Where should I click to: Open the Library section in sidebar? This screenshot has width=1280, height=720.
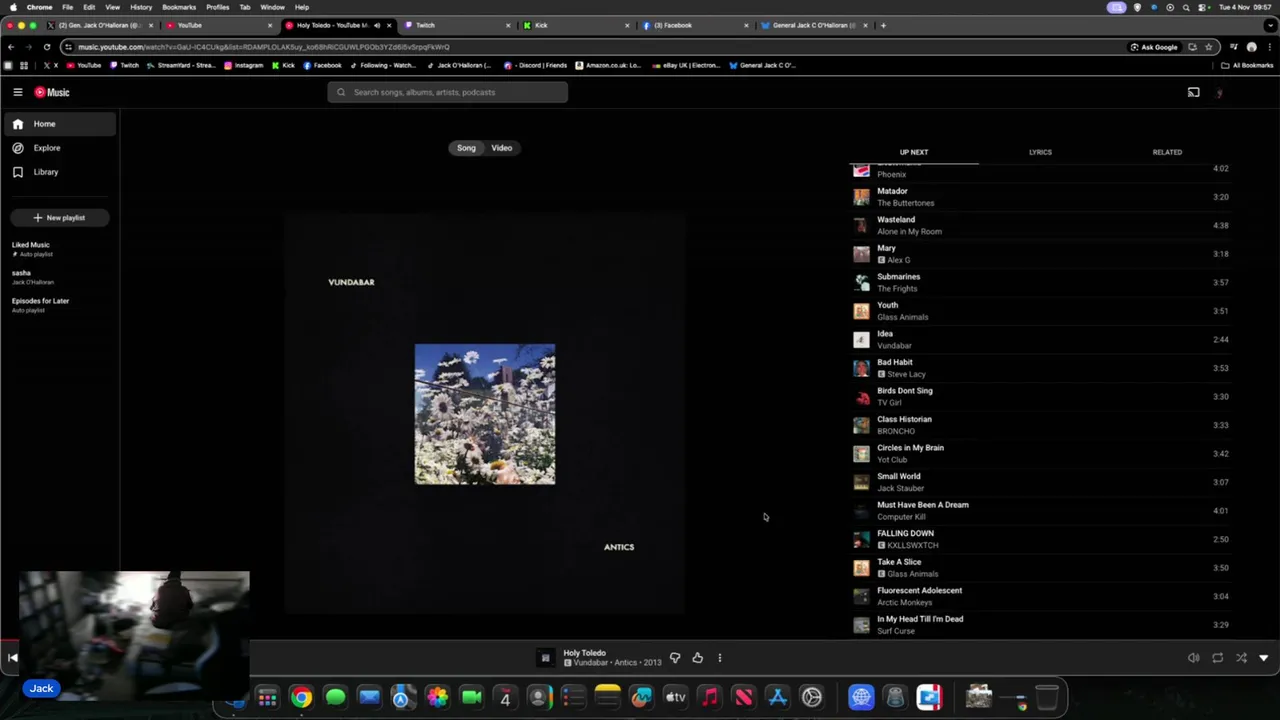pos(58,172)
